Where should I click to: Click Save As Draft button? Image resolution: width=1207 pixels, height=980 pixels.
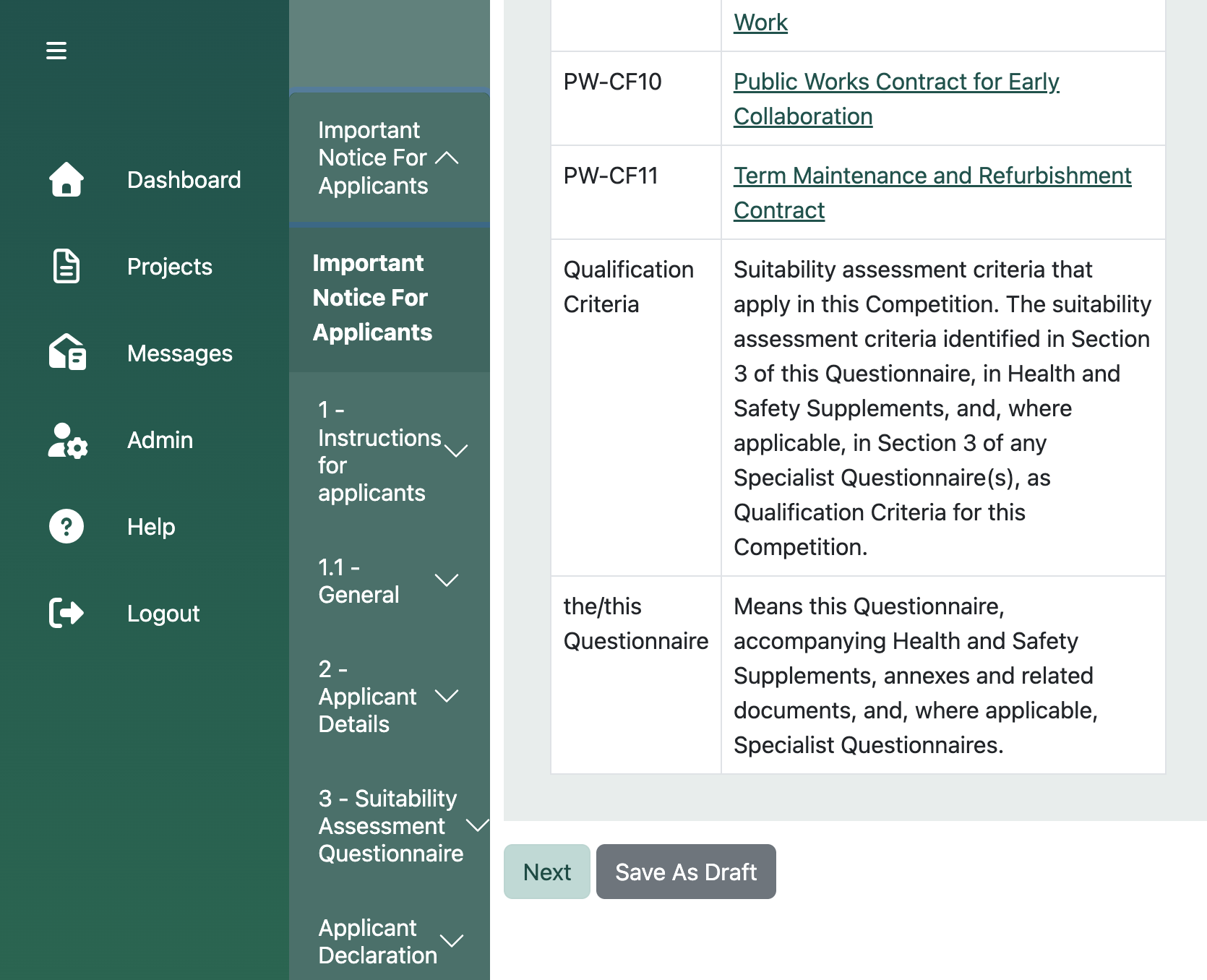tap(686, 872)
